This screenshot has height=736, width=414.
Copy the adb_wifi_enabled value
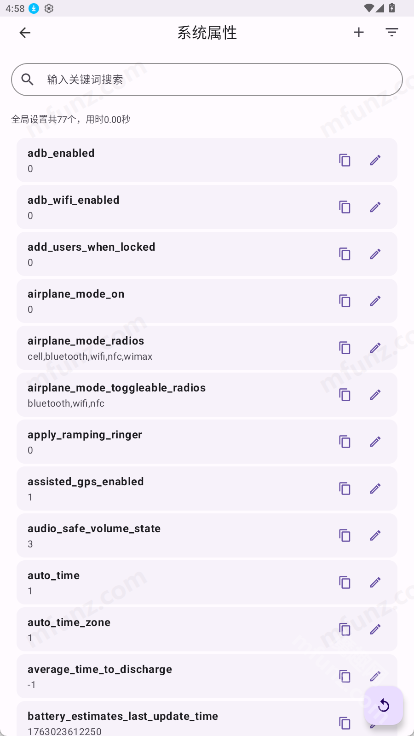(345, 207)
